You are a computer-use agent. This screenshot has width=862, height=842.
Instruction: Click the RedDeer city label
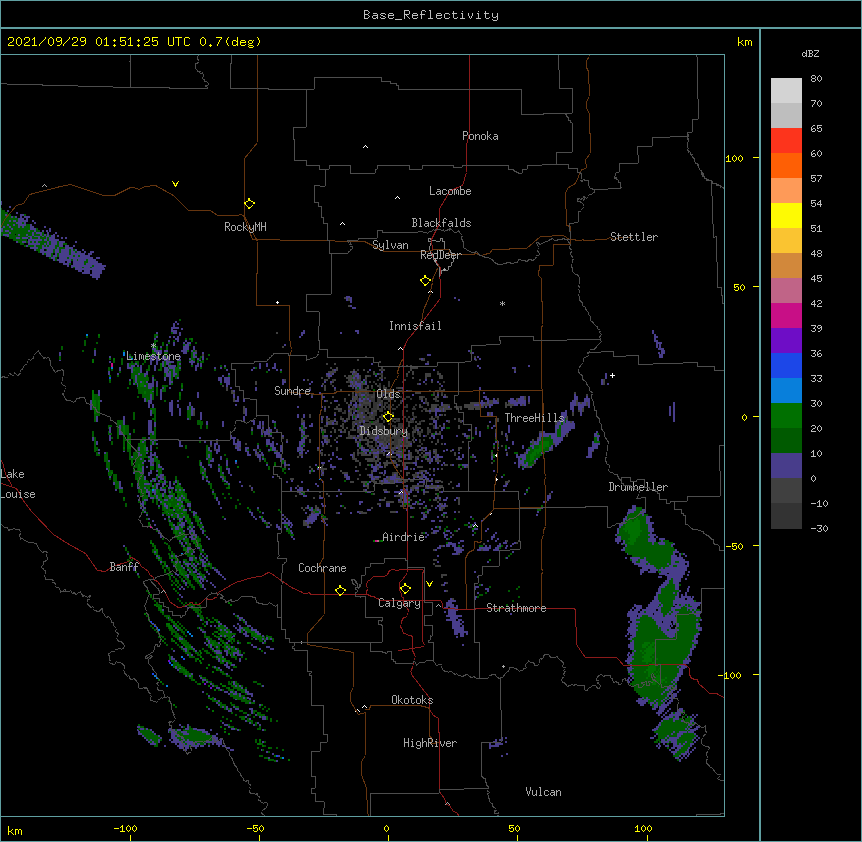[440, 255]
